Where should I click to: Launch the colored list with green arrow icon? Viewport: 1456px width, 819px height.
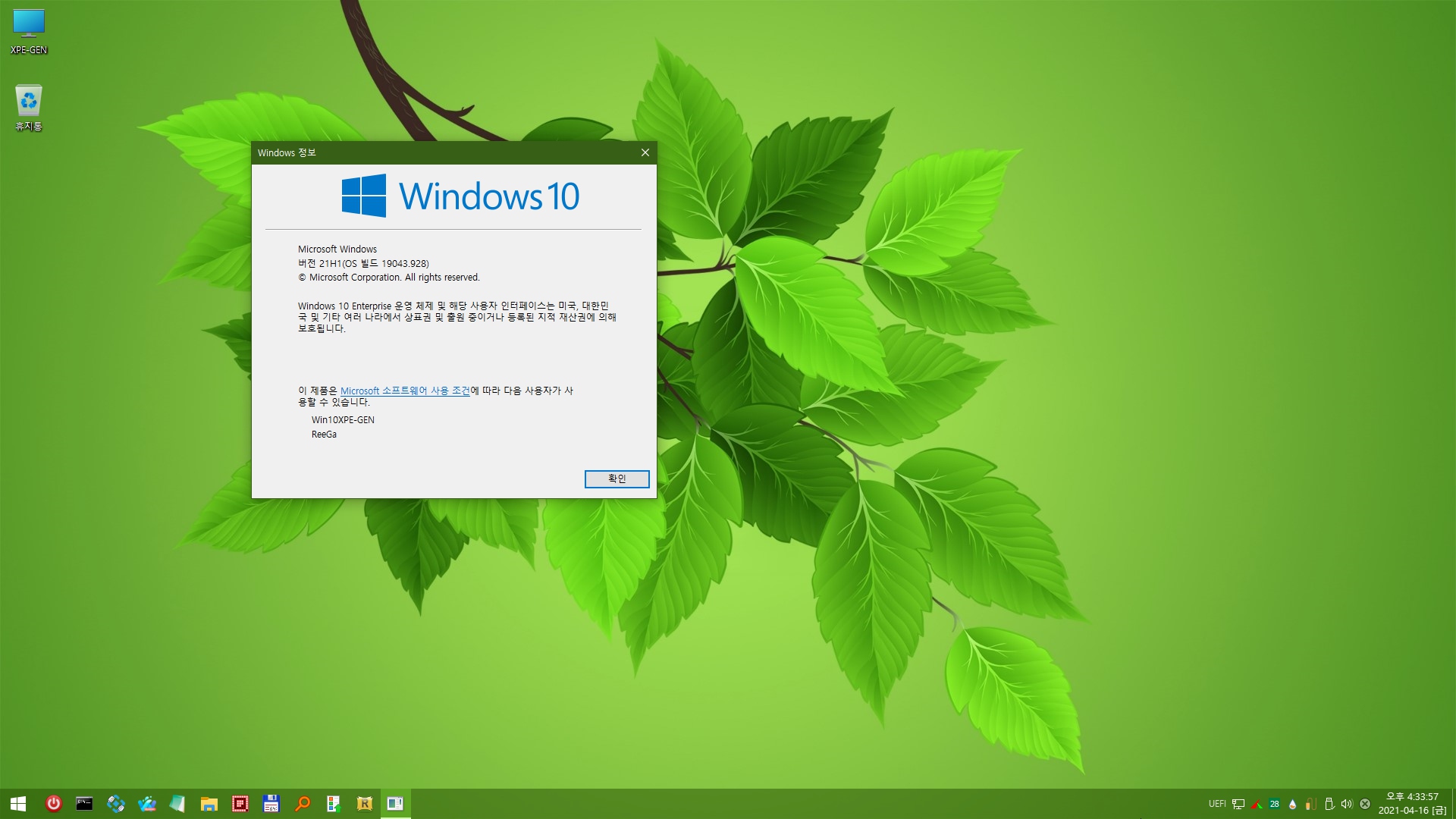334,804
